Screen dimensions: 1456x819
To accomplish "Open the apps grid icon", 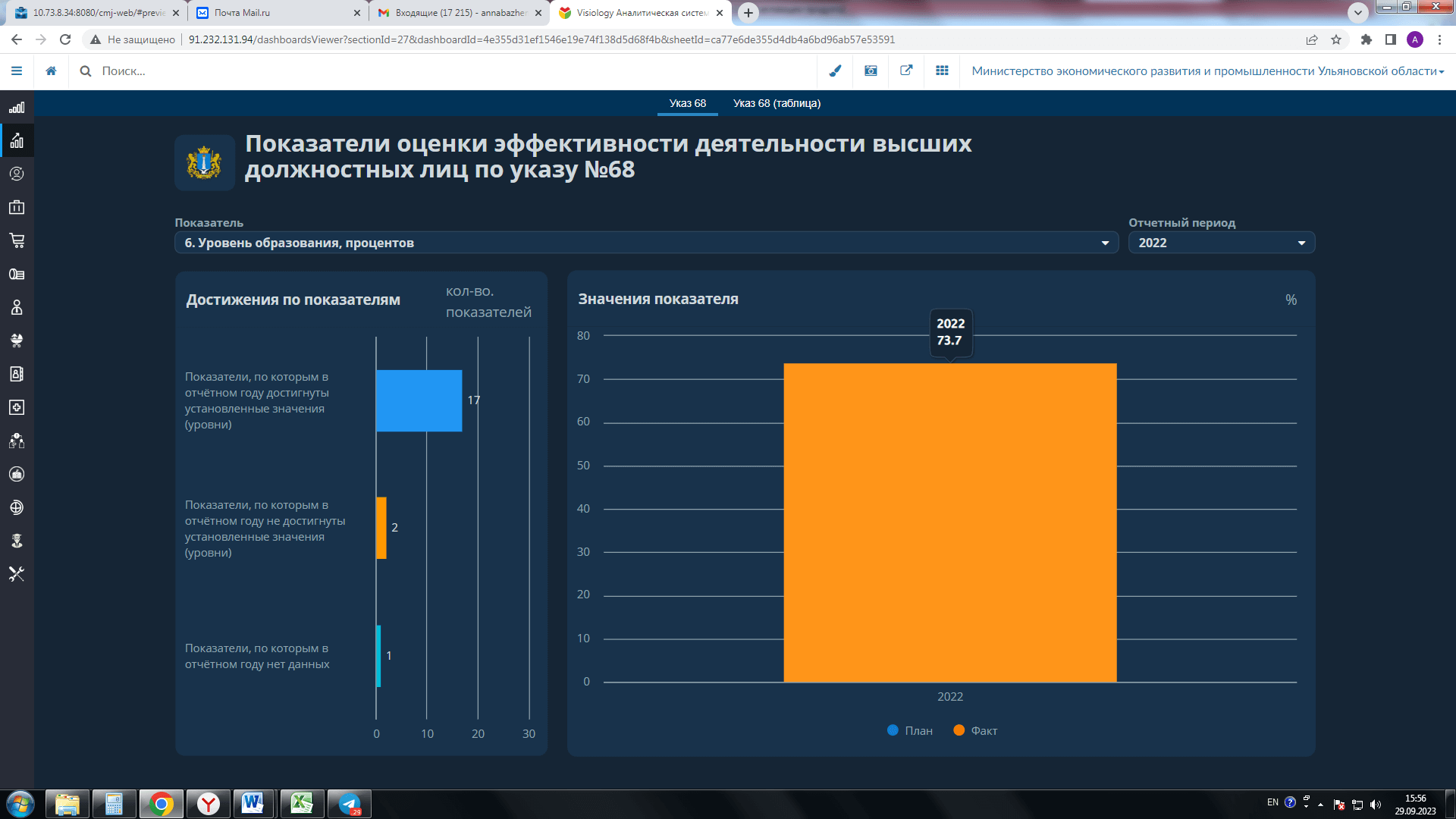I will [942, 71].
